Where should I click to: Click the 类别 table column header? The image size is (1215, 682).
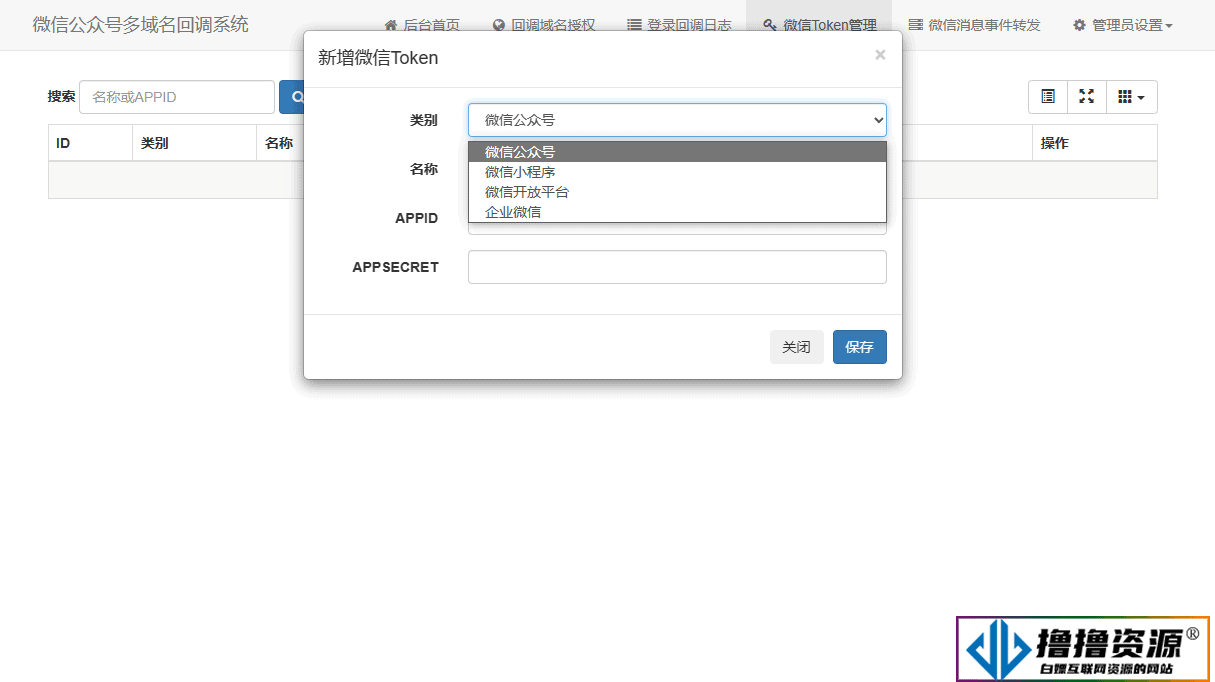pyautogui.click(x=194, y=143)
